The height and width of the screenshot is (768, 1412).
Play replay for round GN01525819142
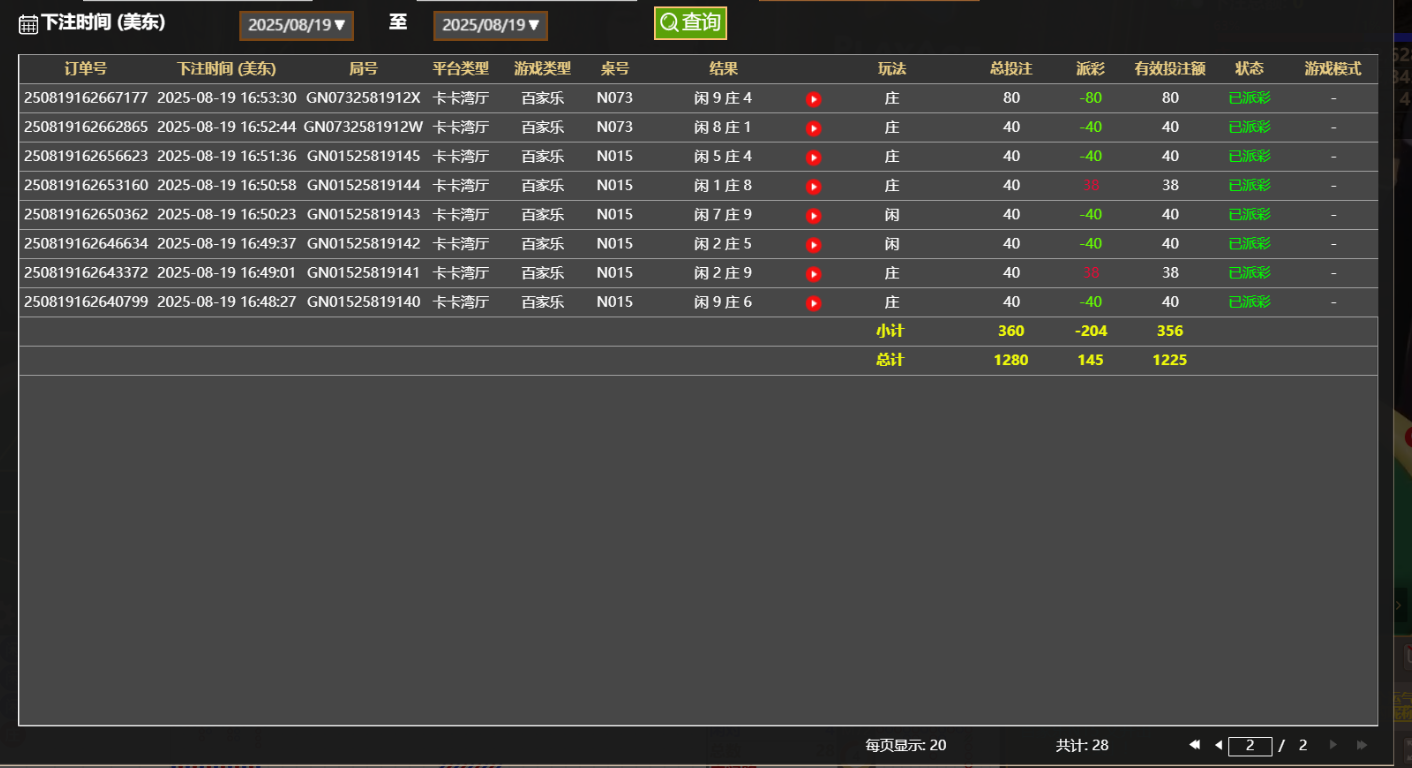[x=813, y=244]
